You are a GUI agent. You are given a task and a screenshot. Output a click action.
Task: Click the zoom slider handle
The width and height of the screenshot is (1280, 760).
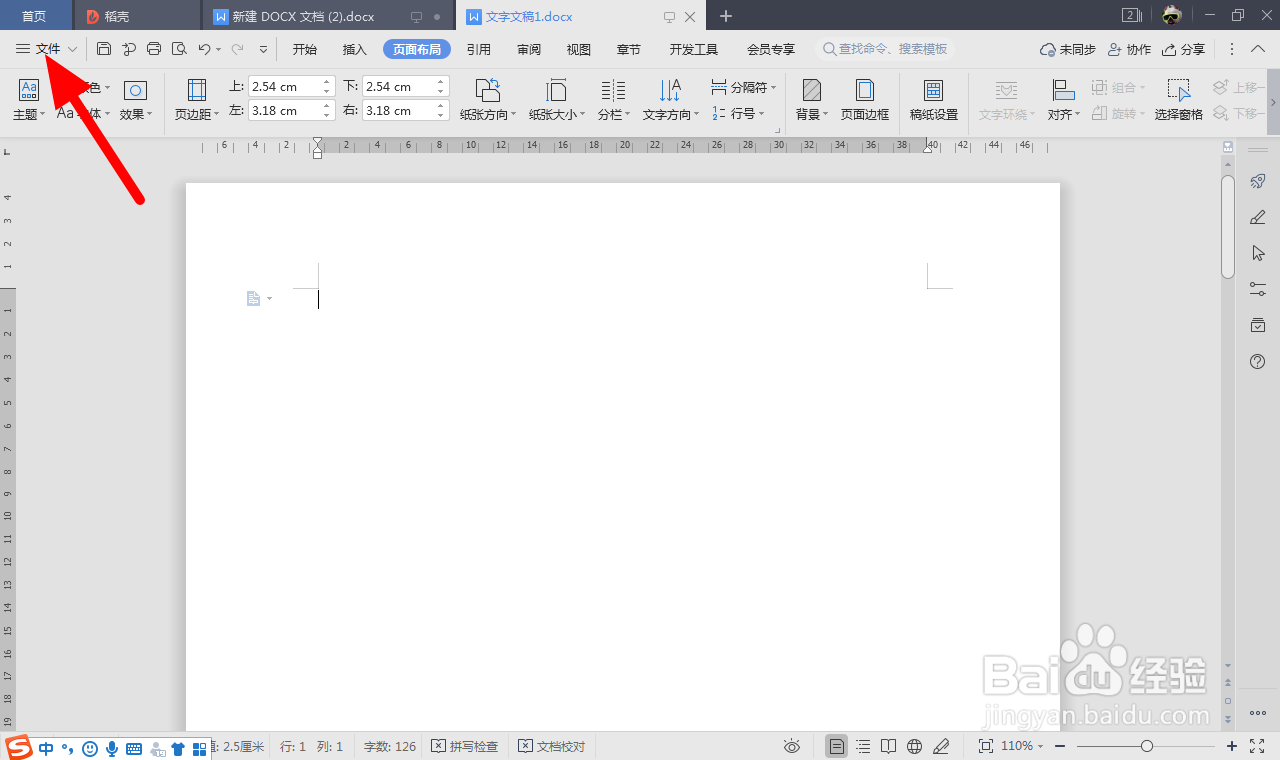click(1147, 746)
